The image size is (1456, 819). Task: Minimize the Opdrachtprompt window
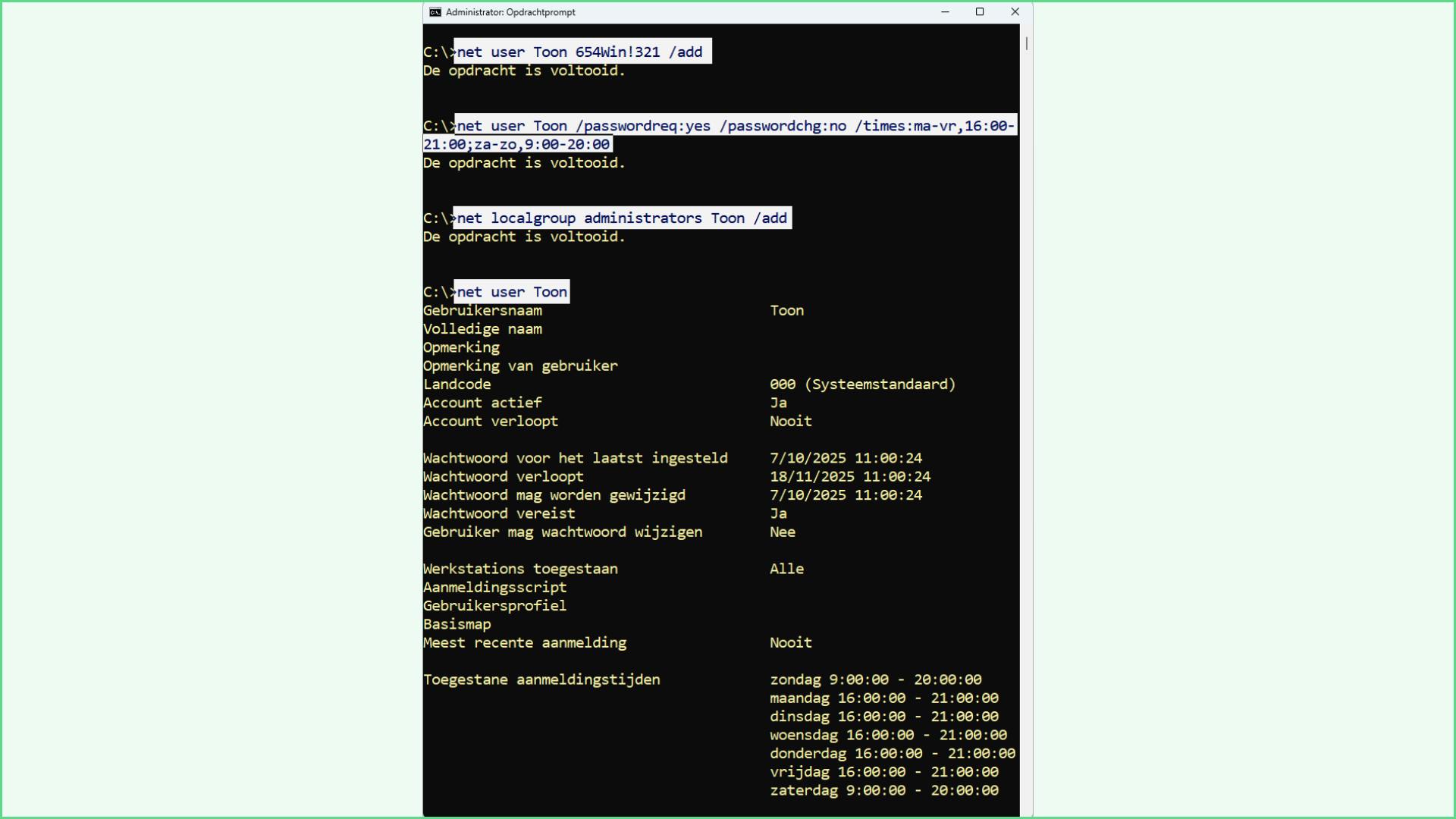[945, 12]
